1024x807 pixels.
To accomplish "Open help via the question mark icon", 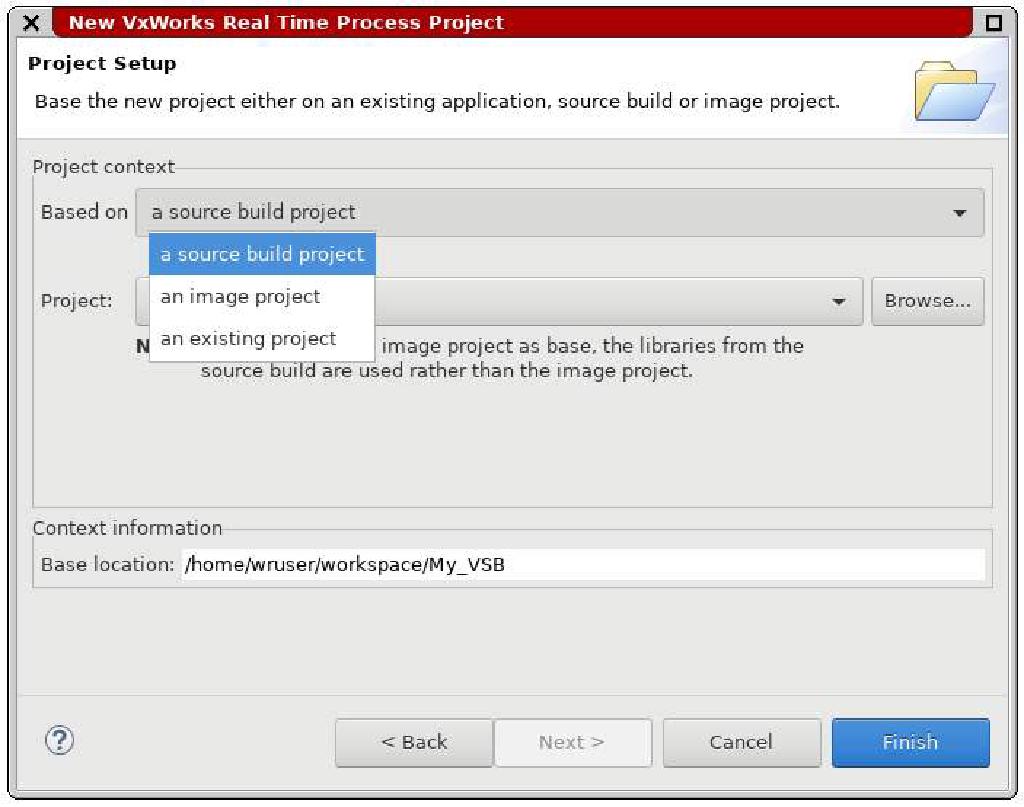I will pyautogui.click(x=60, y=742).
